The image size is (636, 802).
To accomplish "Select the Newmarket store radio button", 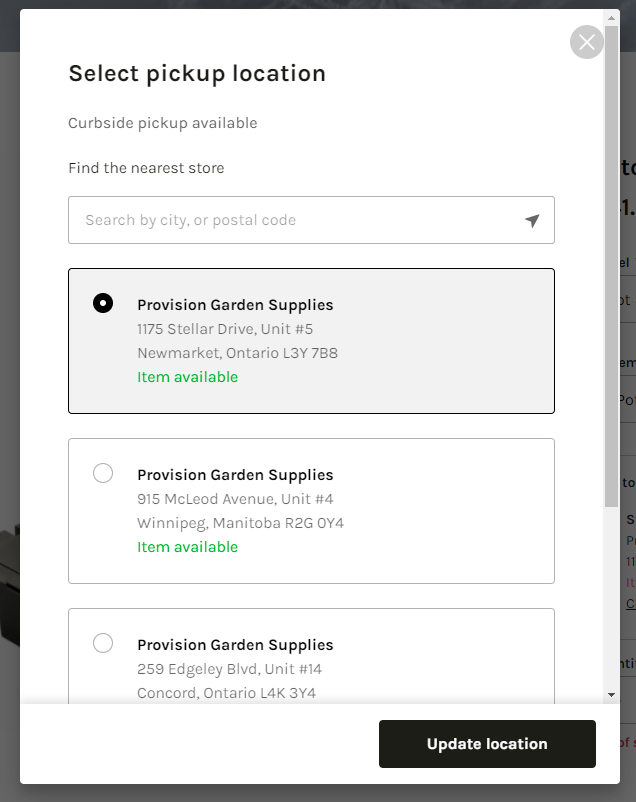I will 103,303.
